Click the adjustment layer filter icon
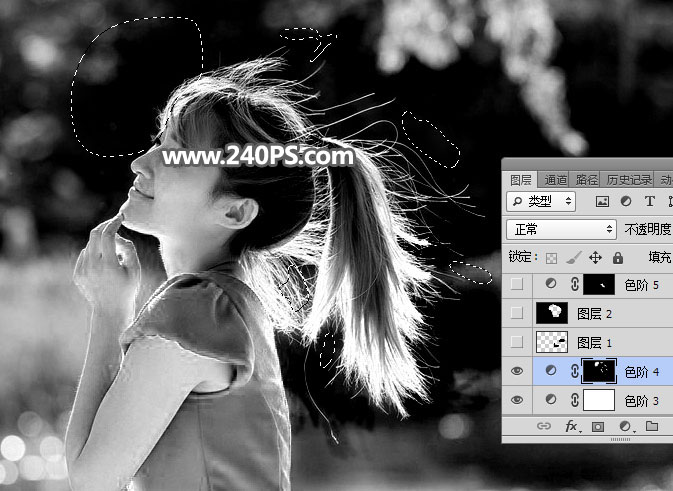 626,201
